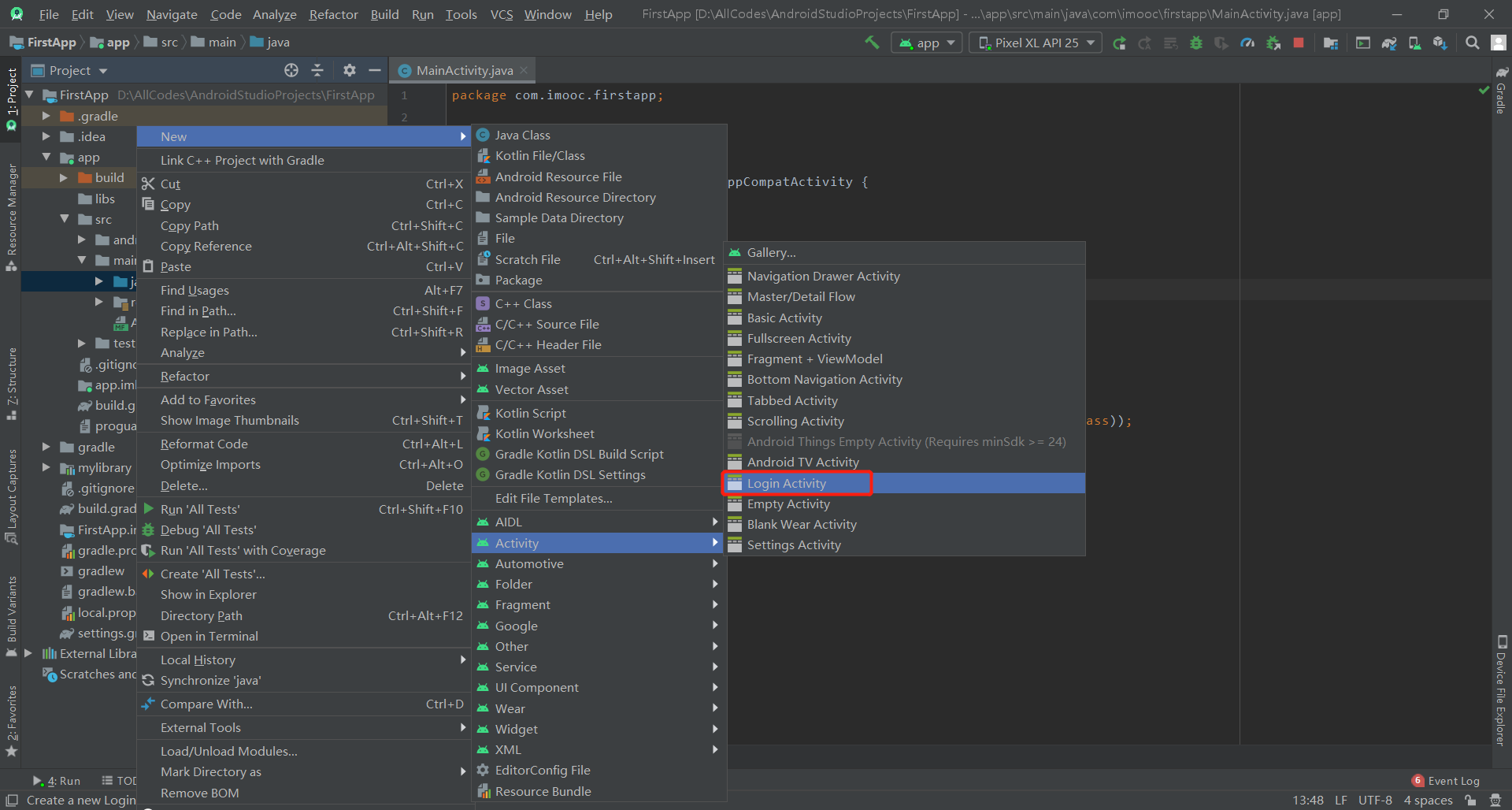Hide the Project panel with minus icon
Image resolution: width=1512 pixels, height=810 pixels.
[x=375, y=70]
